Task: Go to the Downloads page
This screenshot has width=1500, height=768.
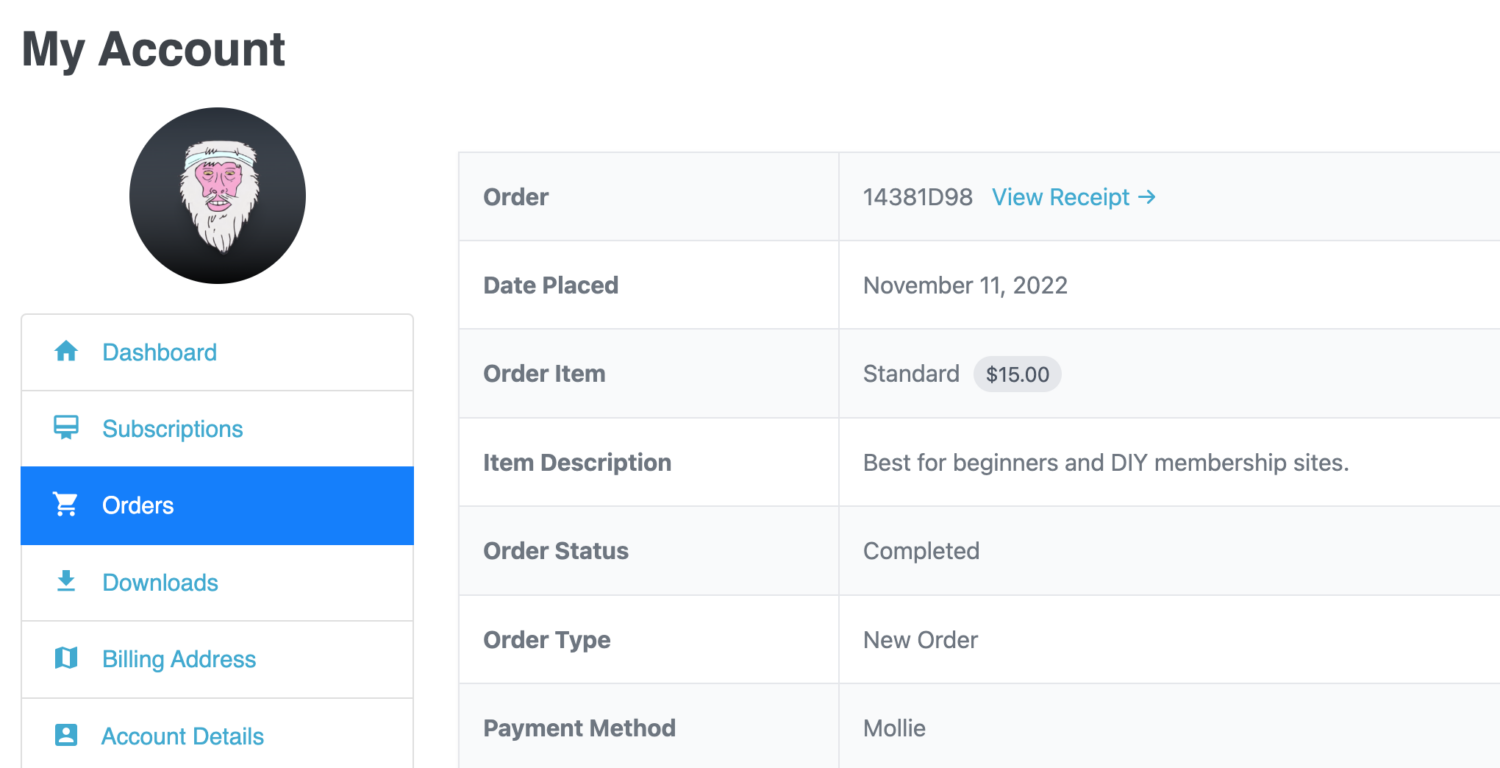Action: tap(217, 583)
